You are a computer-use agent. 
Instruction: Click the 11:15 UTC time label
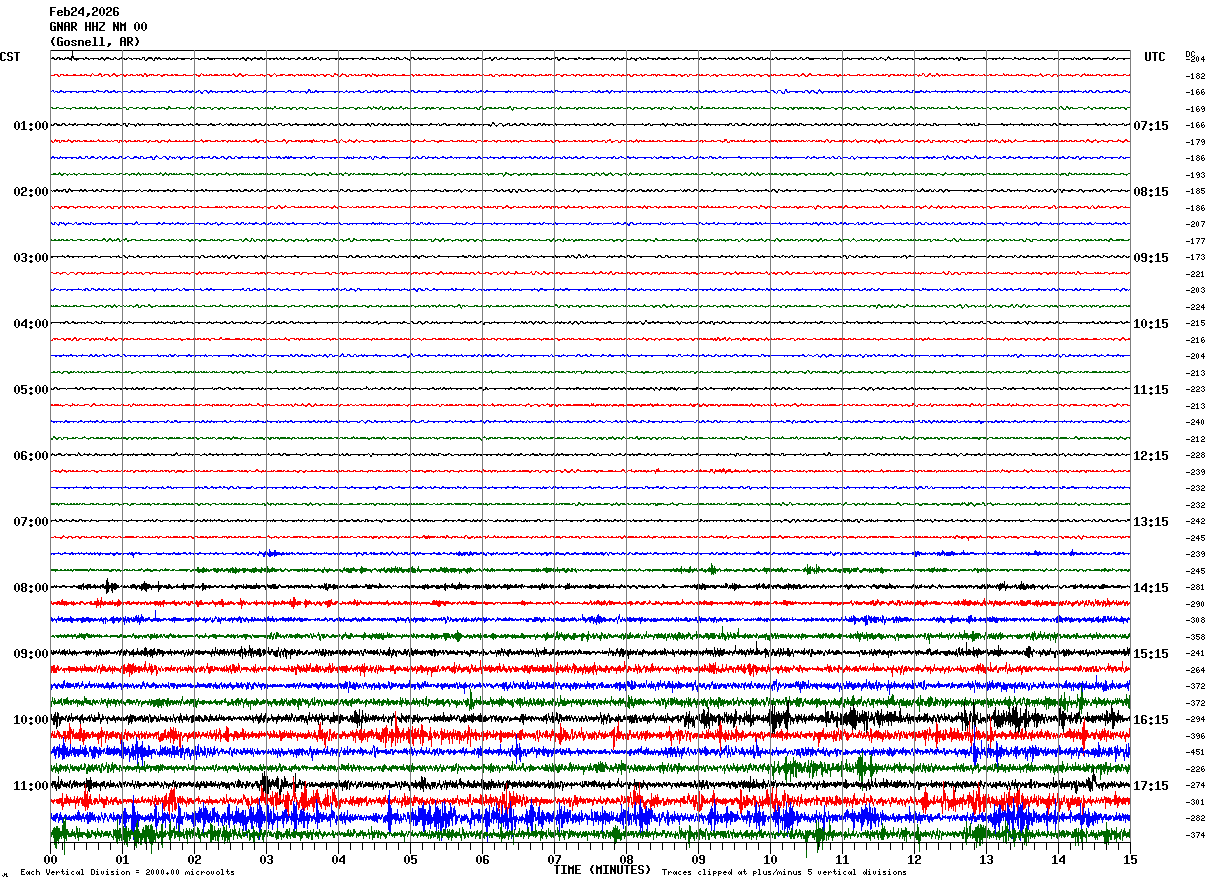tap(1151, 390)
